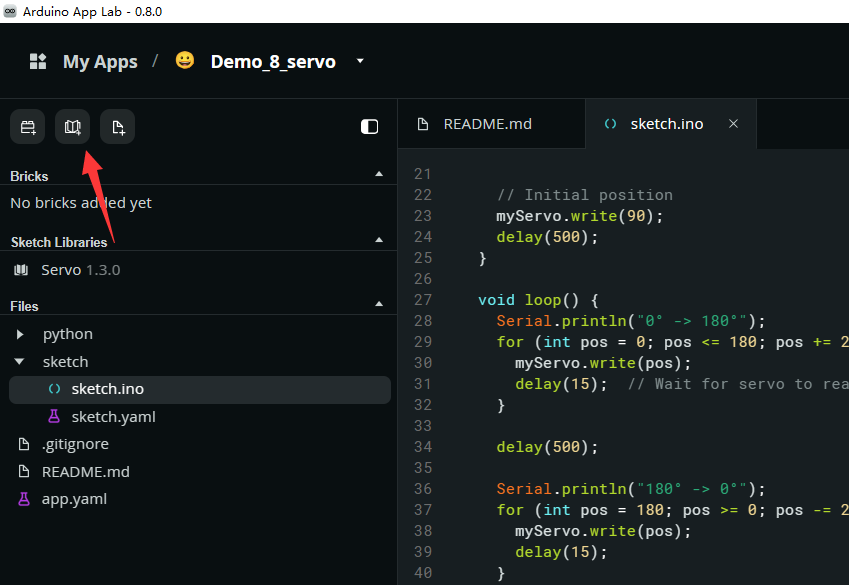Click line number 34 in the gutter

423,447
